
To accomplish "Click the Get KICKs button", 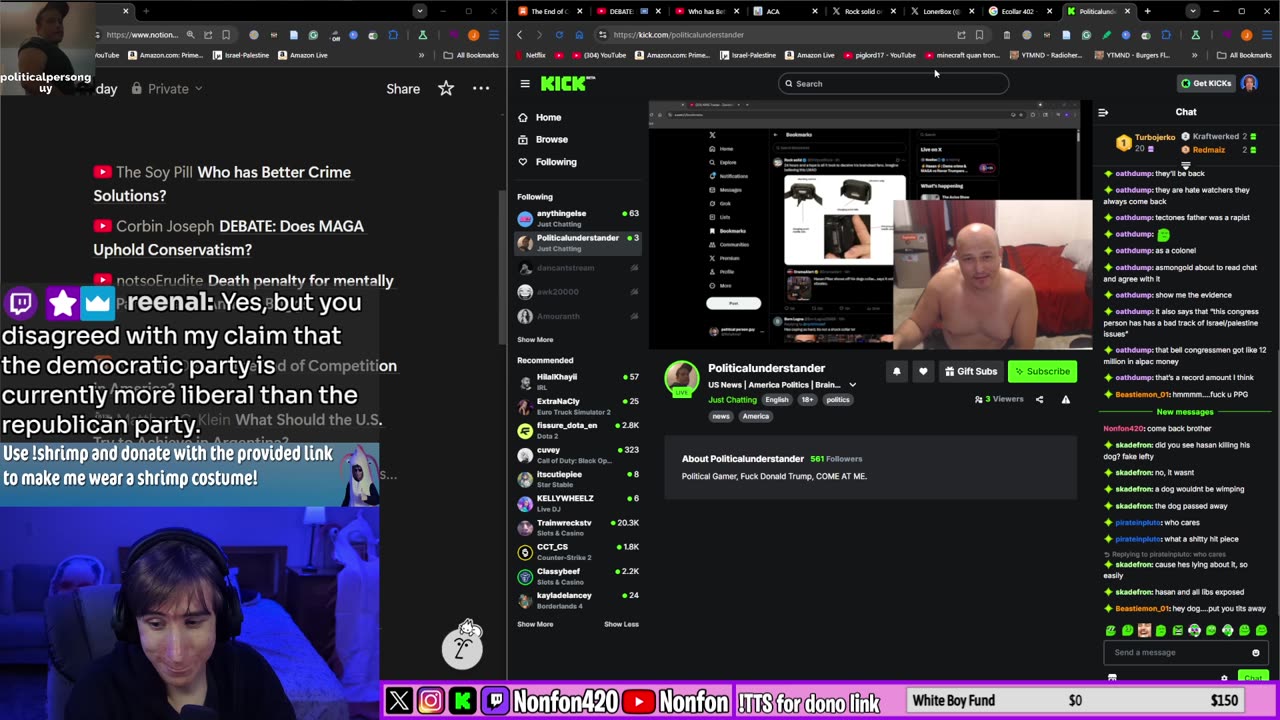I will click(x=1206, y=84).
